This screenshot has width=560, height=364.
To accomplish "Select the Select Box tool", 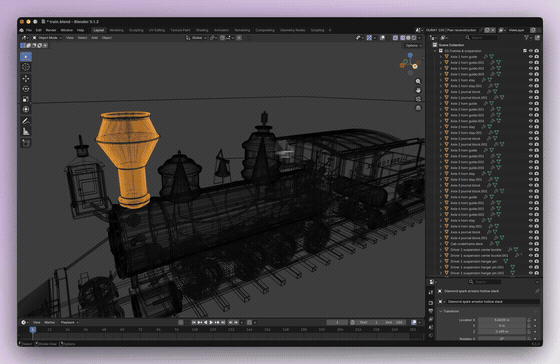I will click(x=26, y=56).
